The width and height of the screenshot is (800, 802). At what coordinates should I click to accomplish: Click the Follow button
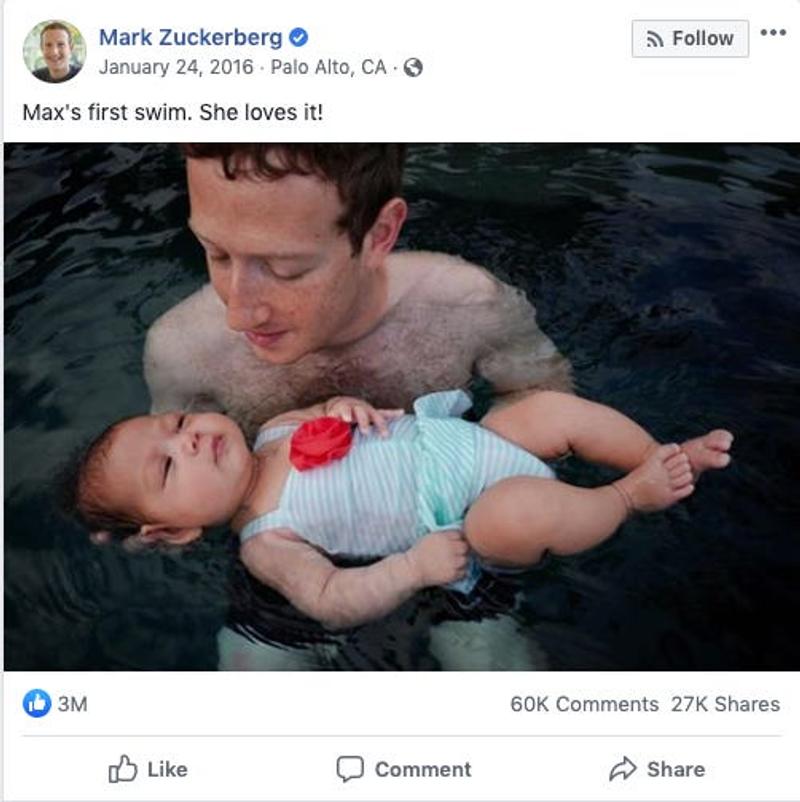(690, 39)
